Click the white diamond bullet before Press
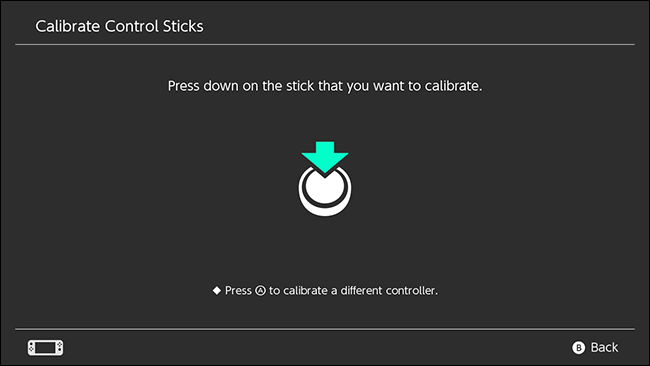The width and height of the screenshot is (650, 366). (x=216, y=291)
